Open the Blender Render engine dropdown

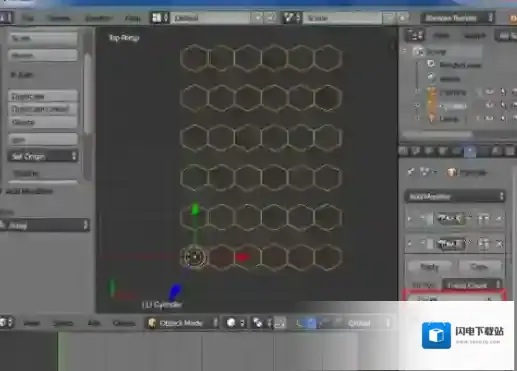458,18
